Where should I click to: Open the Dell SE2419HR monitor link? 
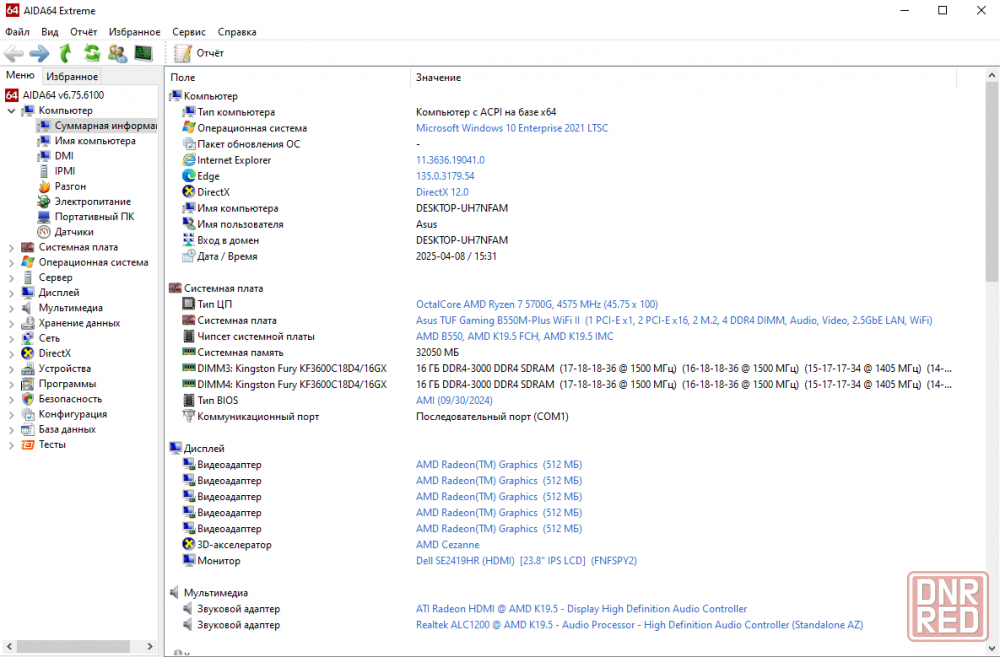[x=526, y=561]
